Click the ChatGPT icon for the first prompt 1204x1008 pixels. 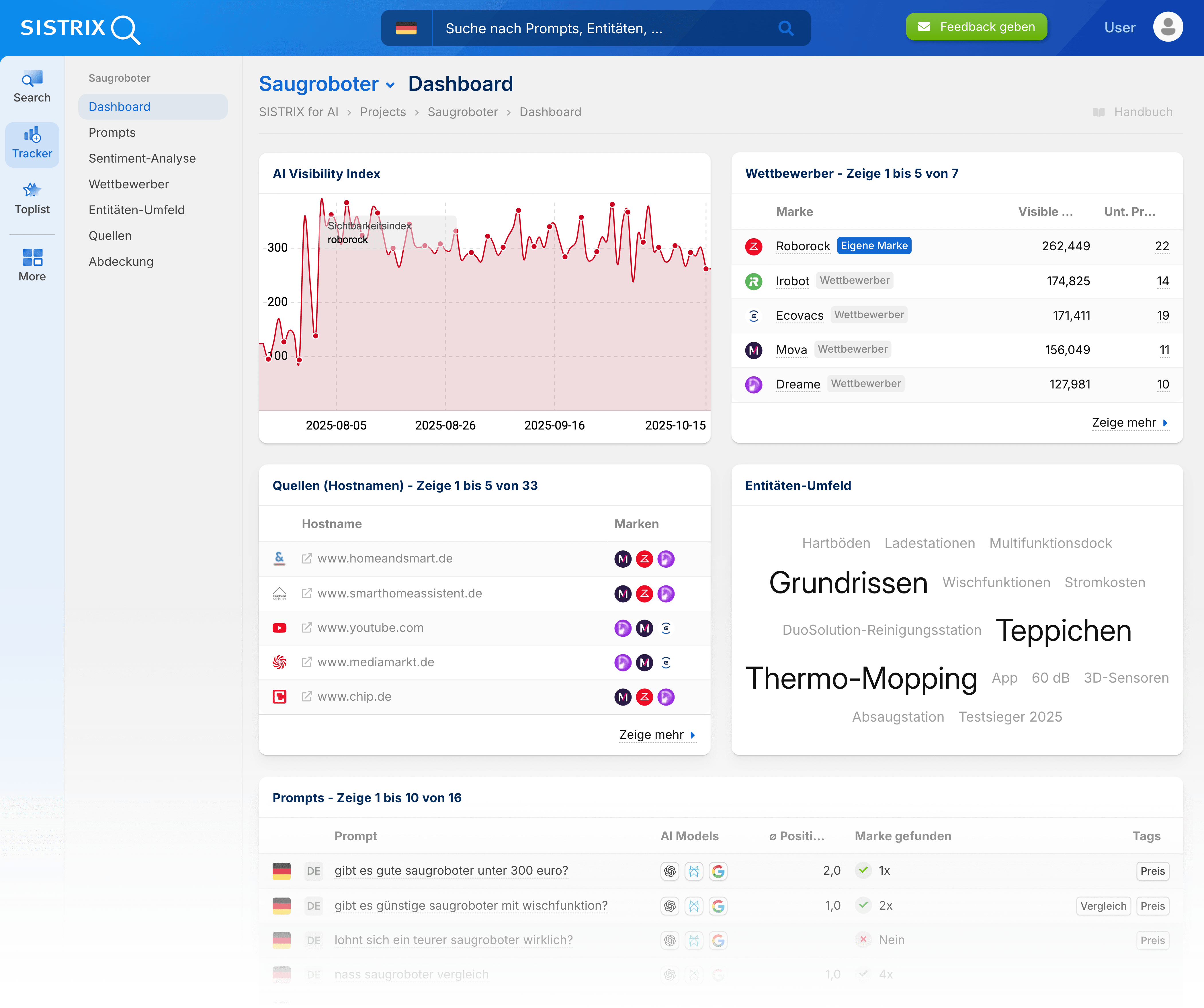click(670, 871)
